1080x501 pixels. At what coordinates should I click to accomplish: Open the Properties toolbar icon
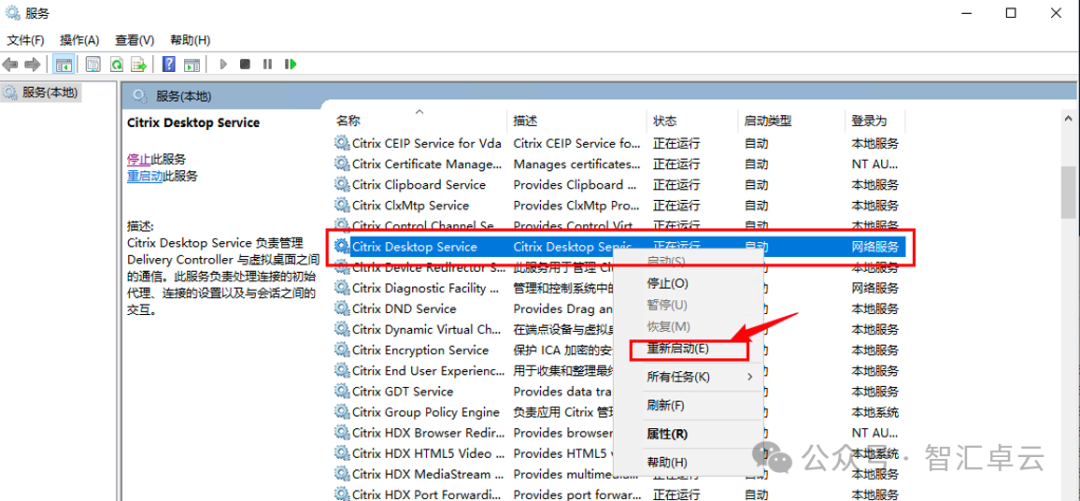pos(93,64)
